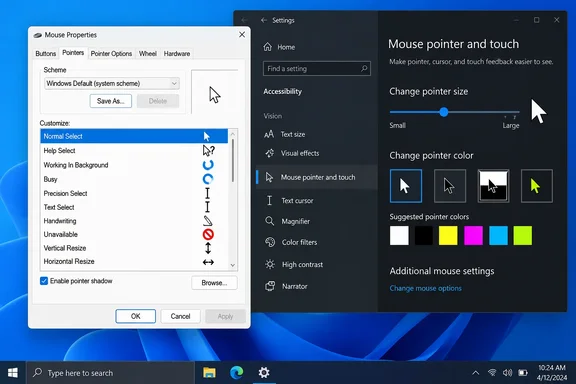Select Normal Select pointer row
Image resolution: width=576 pixels, height=384 pixels.
(134, 136)
